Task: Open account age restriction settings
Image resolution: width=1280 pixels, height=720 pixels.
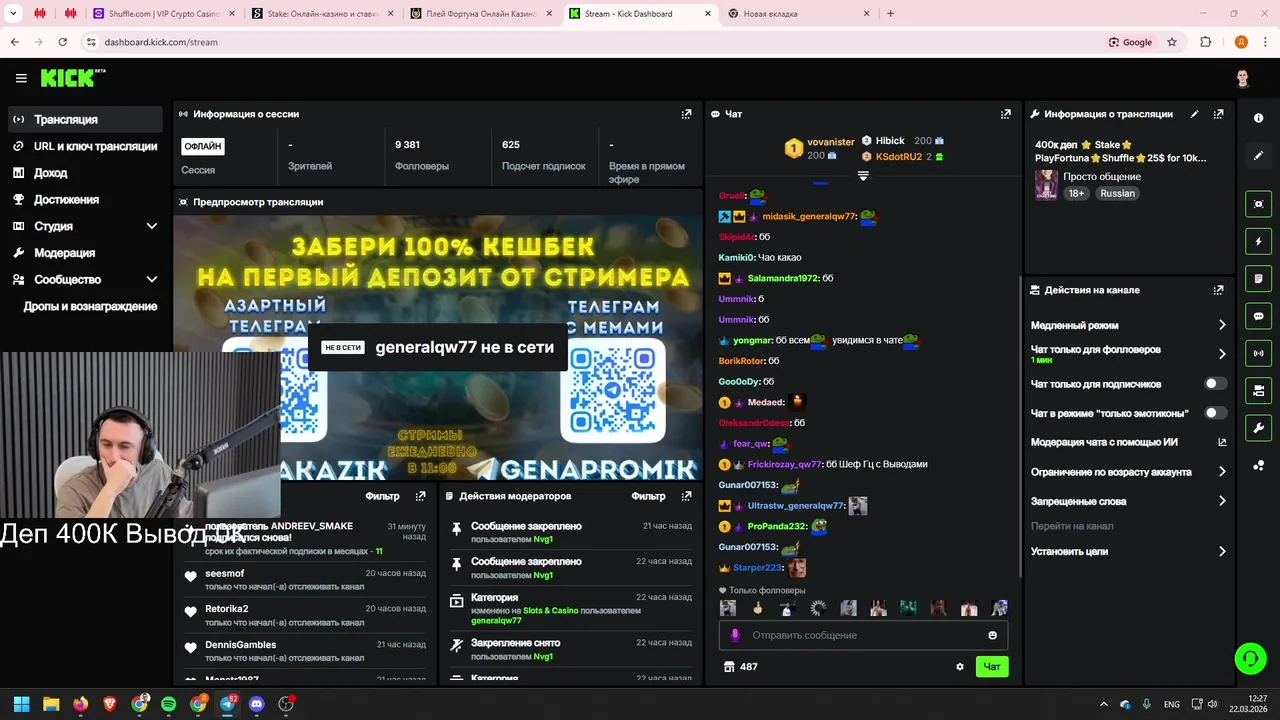Action: 1128,472
